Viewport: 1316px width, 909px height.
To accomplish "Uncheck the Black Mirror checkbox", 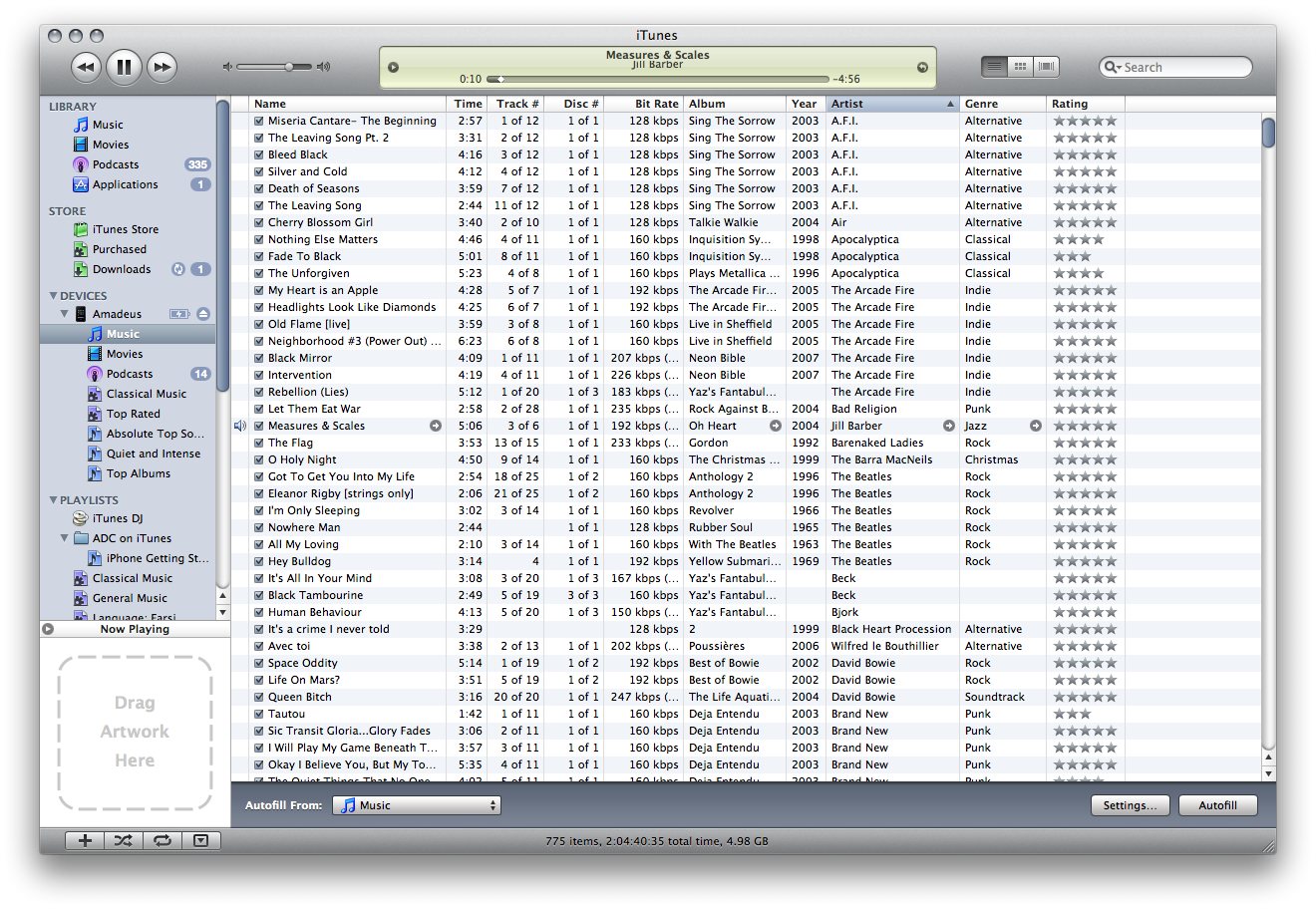I will pos(258,358).
